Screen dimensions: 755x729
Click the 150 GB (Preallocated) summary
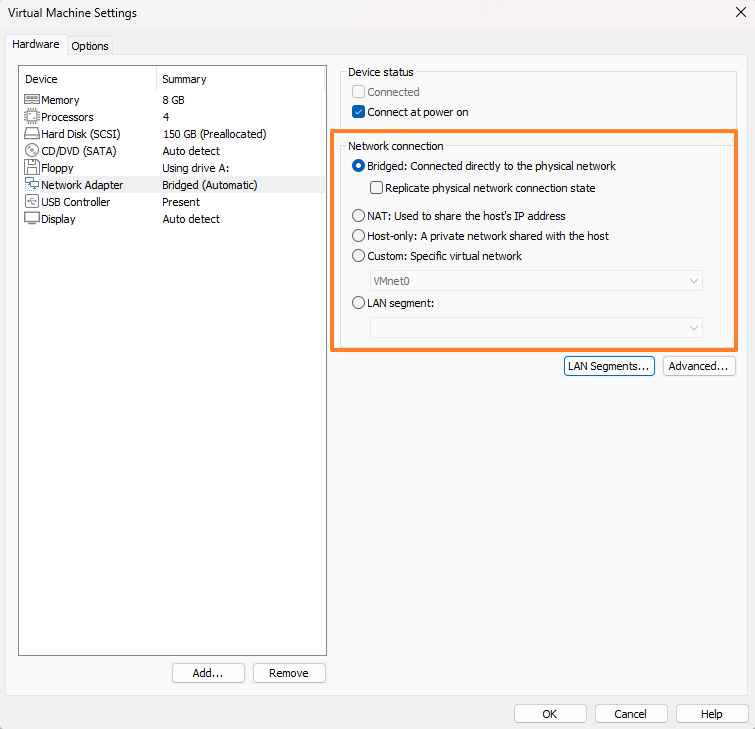[x=215, y=134]
